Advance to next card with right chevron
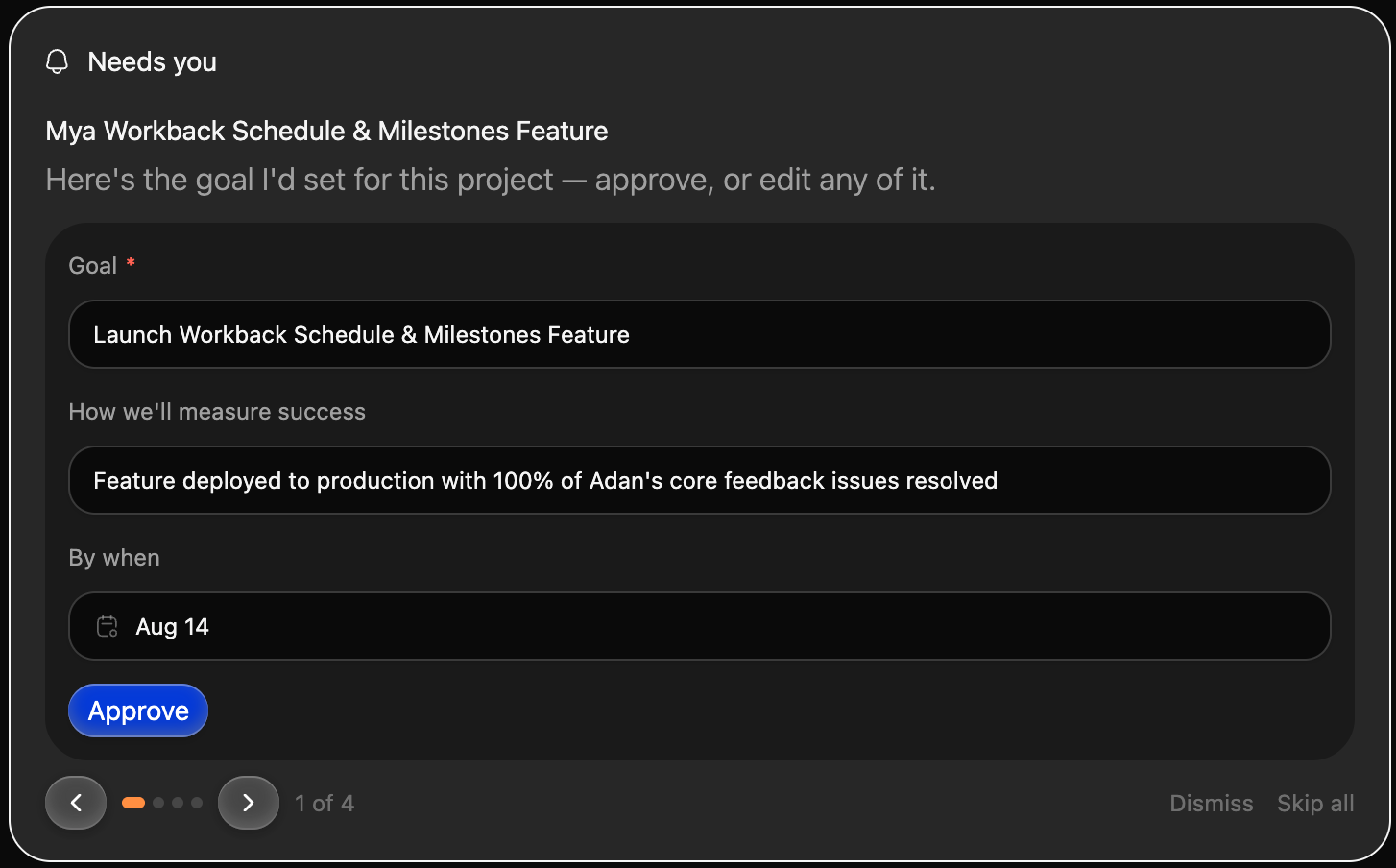Screen dimensions: 1396x868 click(x=249, y=803)
